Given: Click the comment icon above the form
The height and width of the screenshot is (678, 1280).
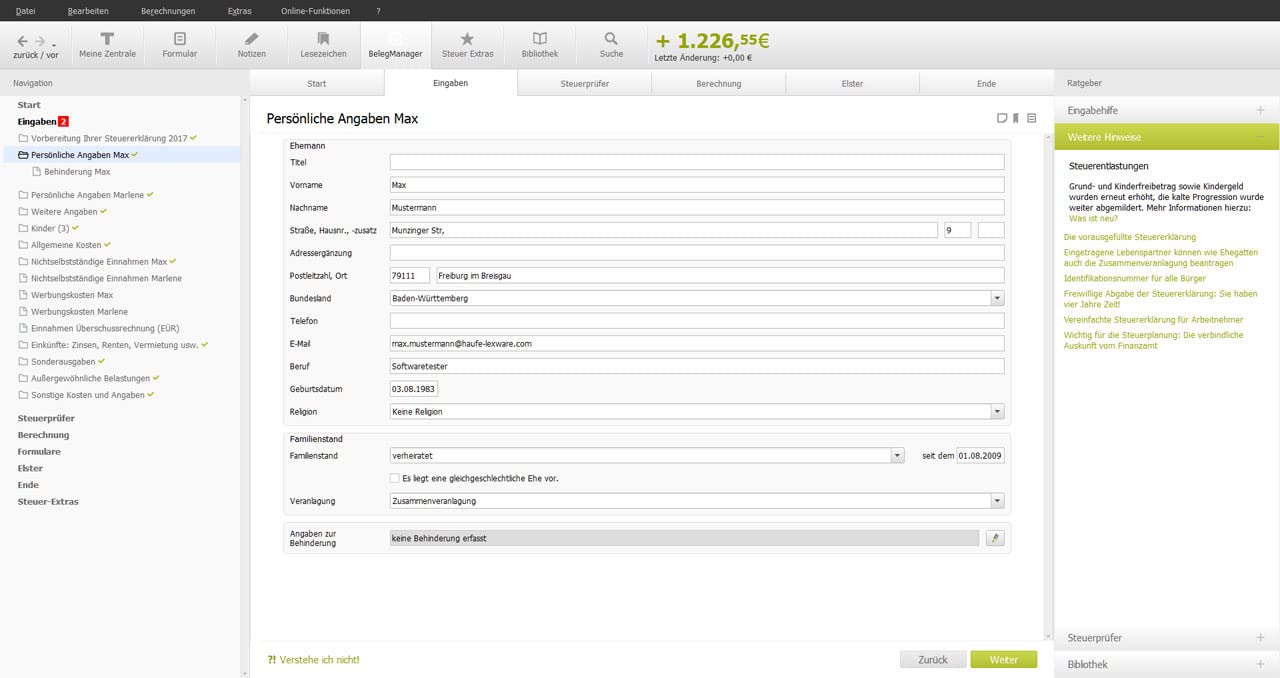Looking at the screenshot, I should (1002, 118).
